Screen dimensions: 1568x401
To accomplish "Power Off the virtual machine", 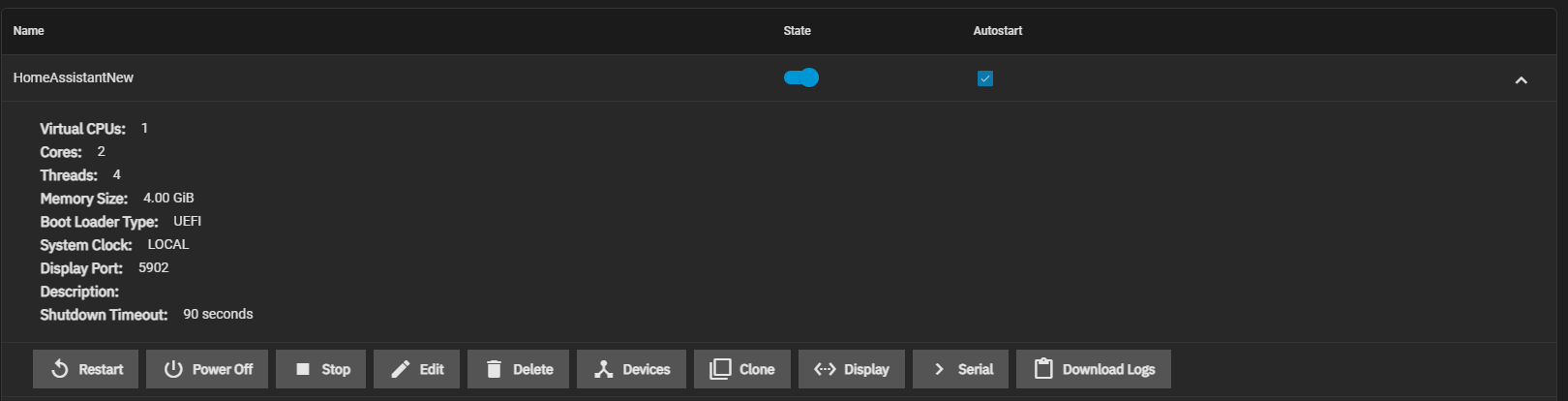I will coord(207,369).
